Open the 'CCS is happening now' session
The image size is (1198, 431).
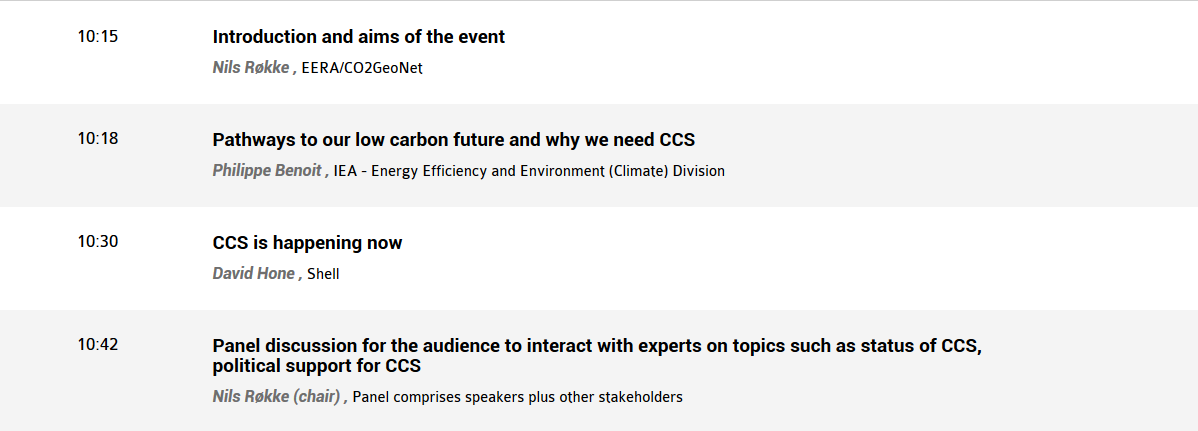click(307, 243)
